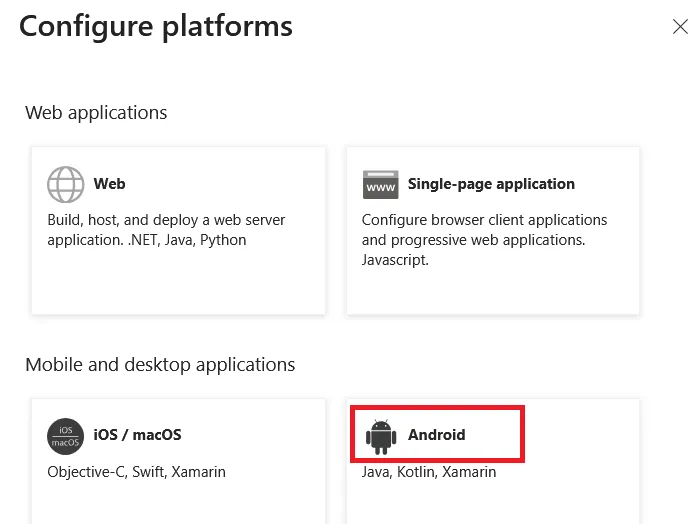Viewport: 696px width, 524px height.
Task: Click the www browser icon
Action: click(380, 185)
